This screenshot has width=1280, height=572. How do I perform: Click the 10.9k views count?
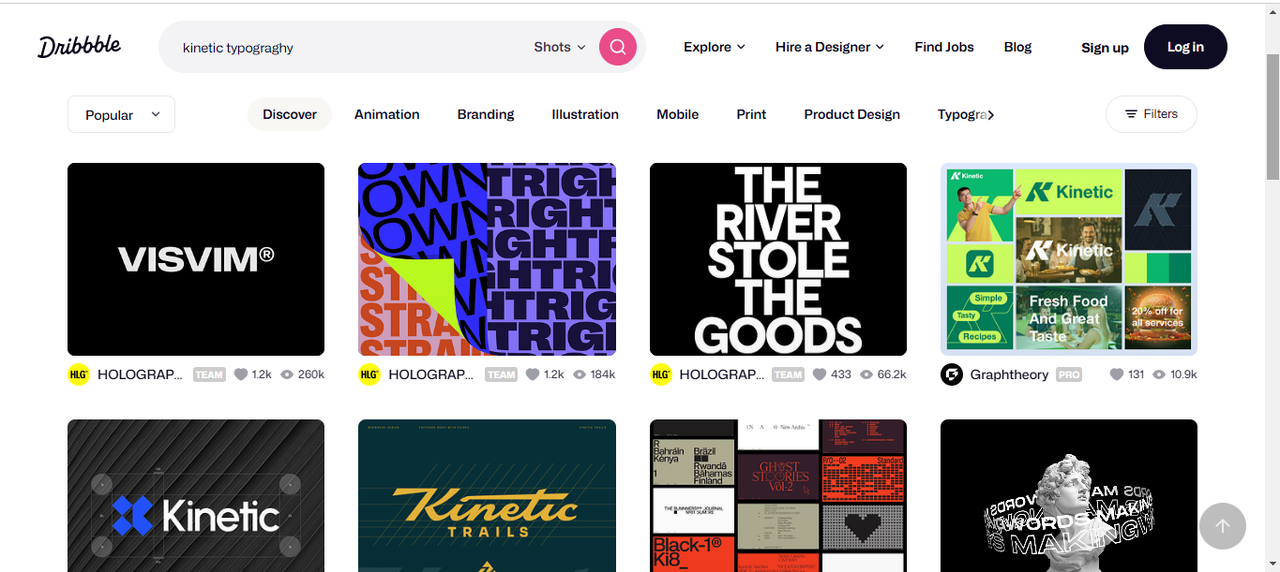coord(1184,374)
